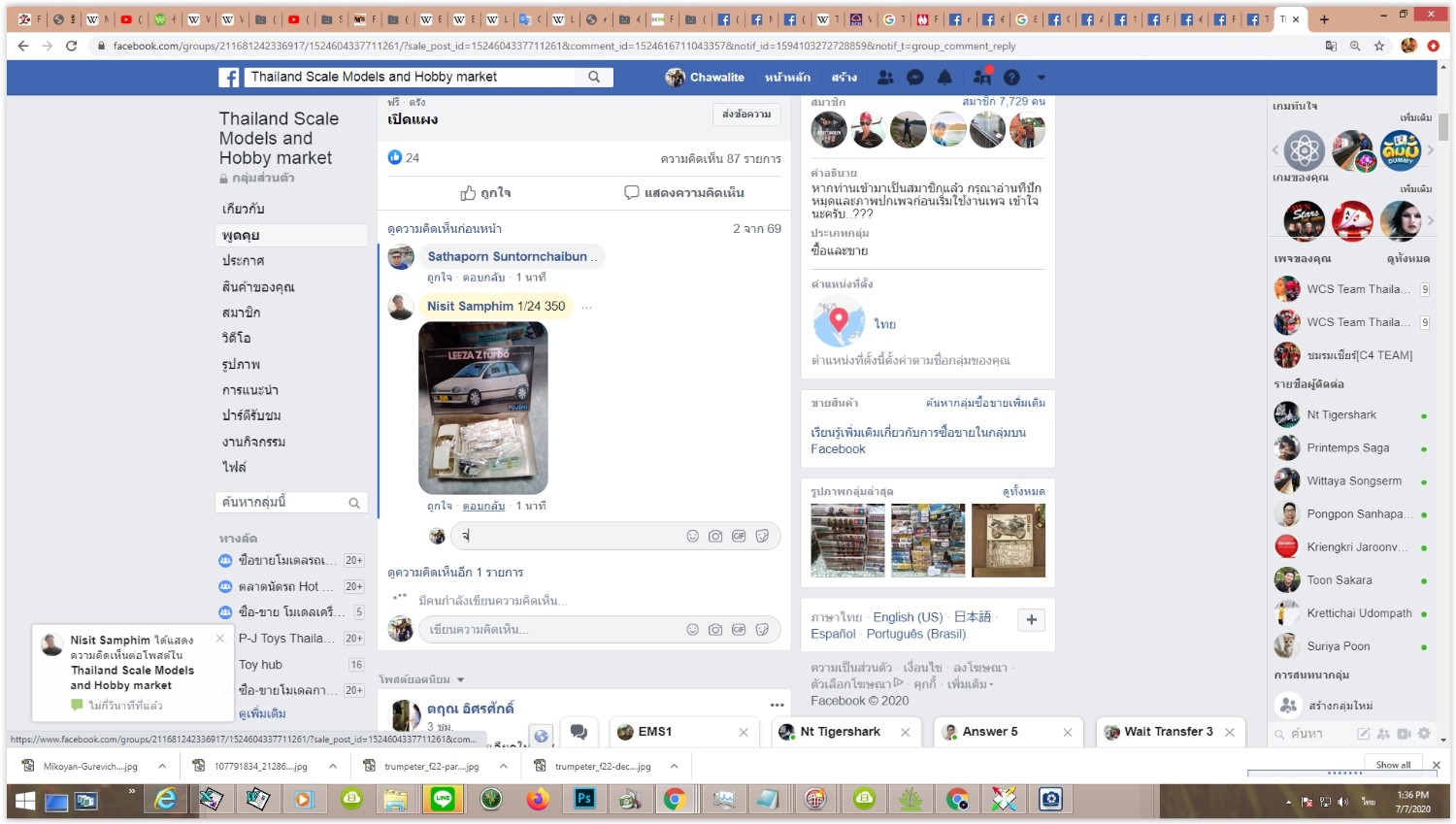
Task: Click the Facebook logo icon
Action: click(229, 78)
